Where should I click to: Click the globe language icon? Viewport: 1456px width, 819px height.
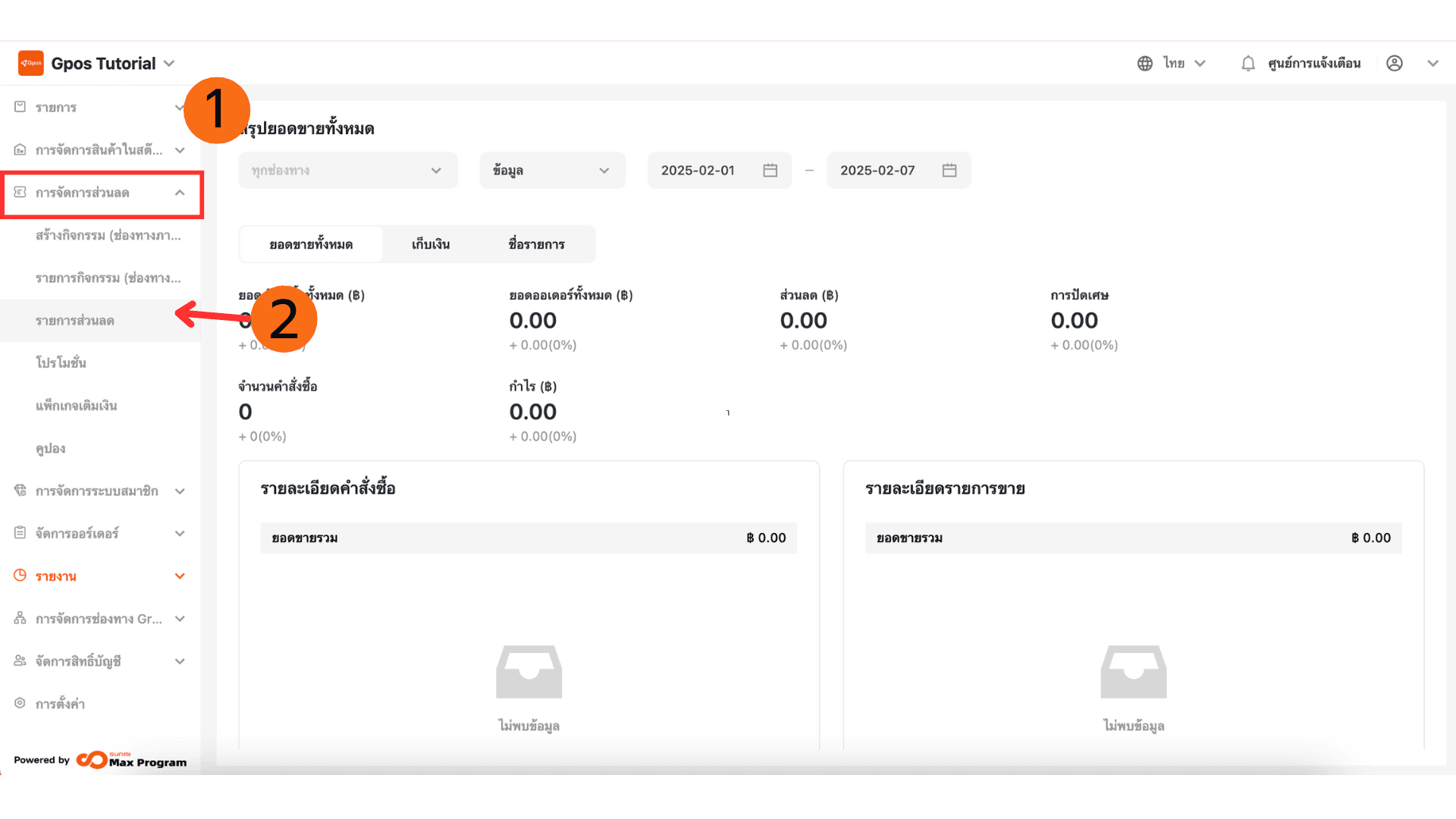click(1144, 64)
